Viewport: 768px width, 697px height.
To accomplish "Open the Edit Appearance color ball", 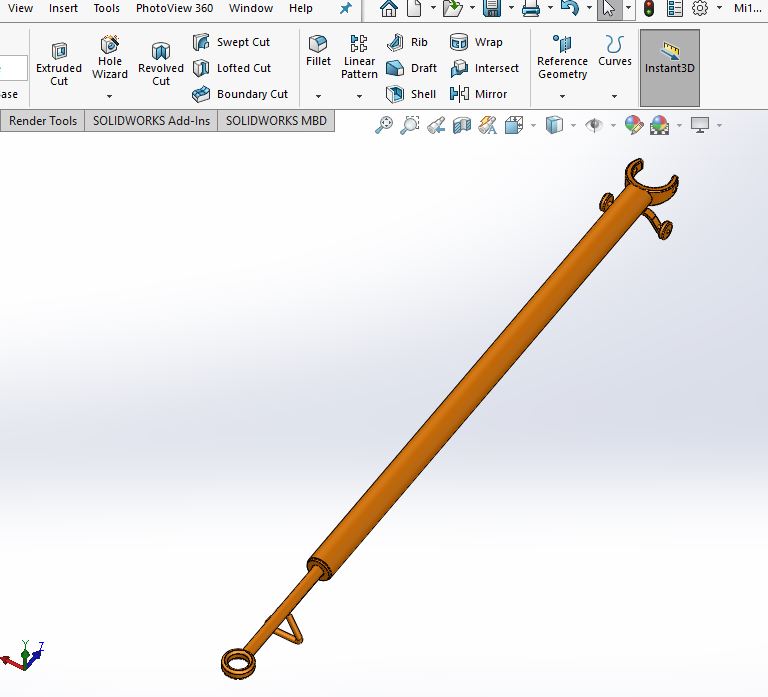I will (x=633, y=125).
